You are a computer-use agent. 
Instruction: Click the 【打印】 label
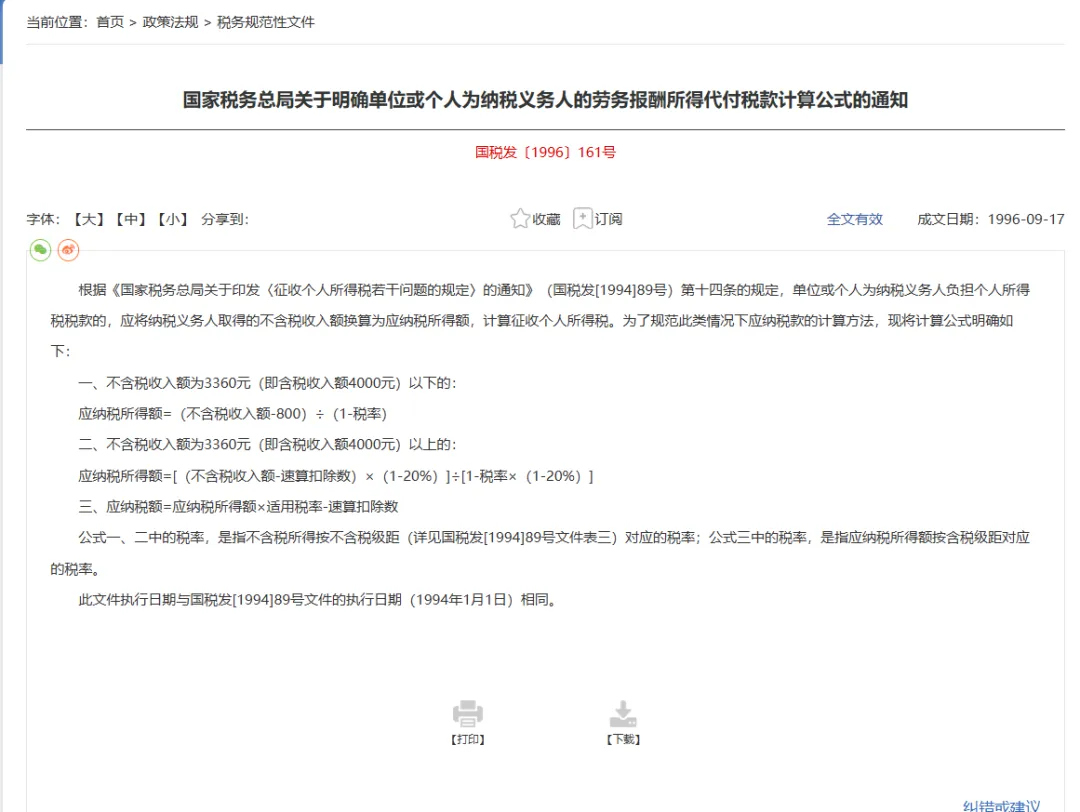coord(468,739)
